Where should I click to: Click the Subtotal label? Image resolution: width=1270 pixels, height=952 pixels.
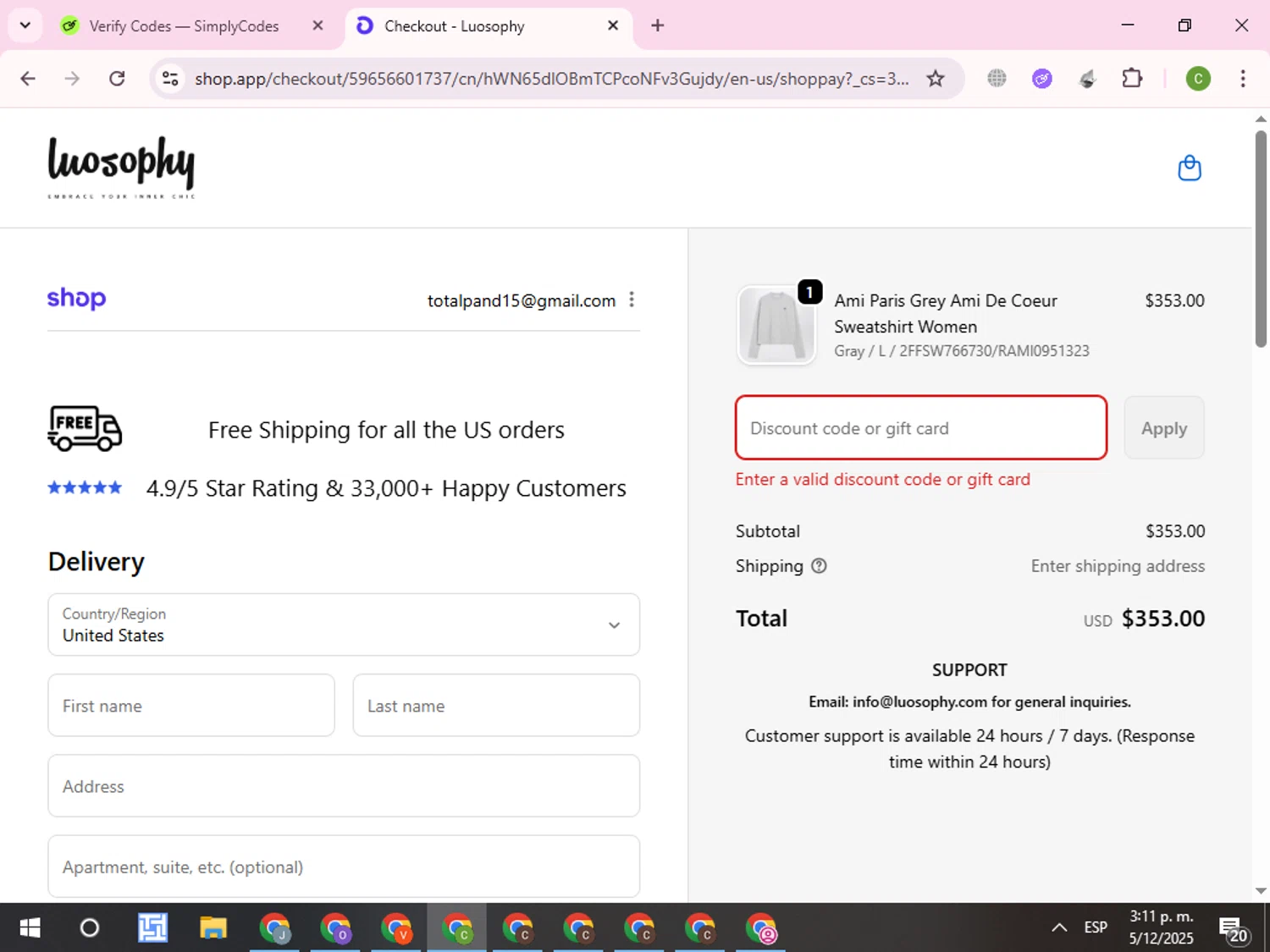[x=768, y=531]
